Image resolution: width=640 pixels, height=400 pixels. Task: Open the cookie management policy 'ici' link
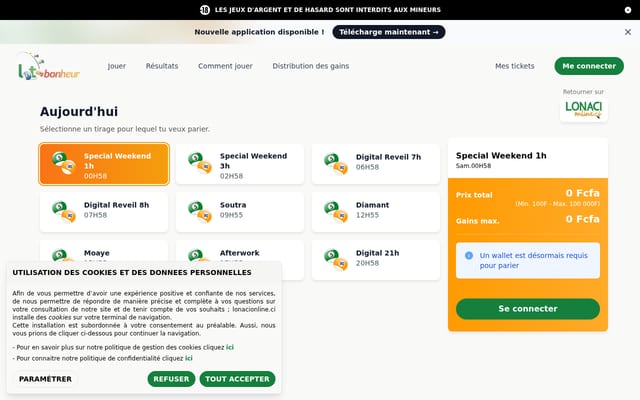tap(230, 347)
